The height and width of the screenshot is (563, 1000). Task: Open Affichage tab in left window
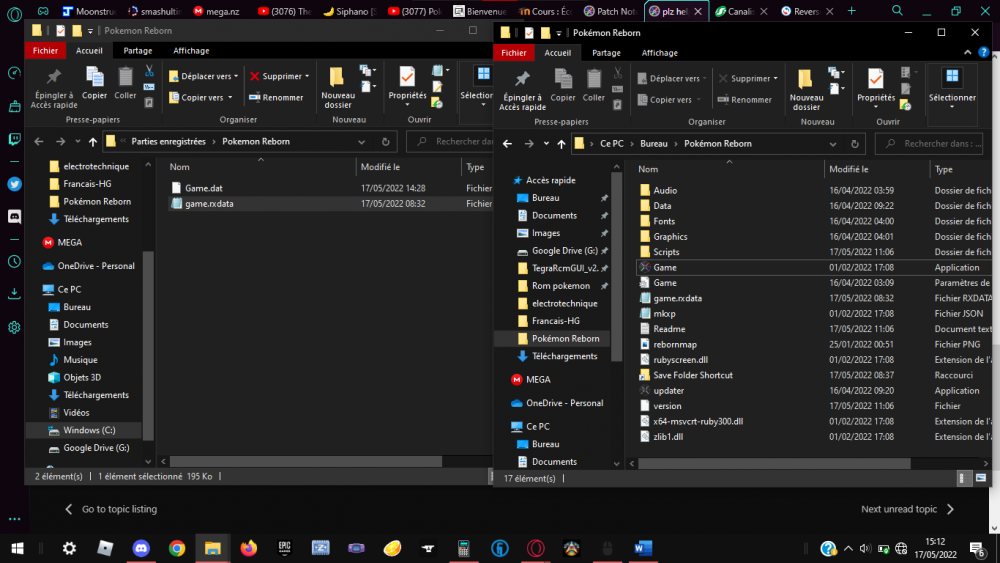pyautogui.click(x=191, y=50)
